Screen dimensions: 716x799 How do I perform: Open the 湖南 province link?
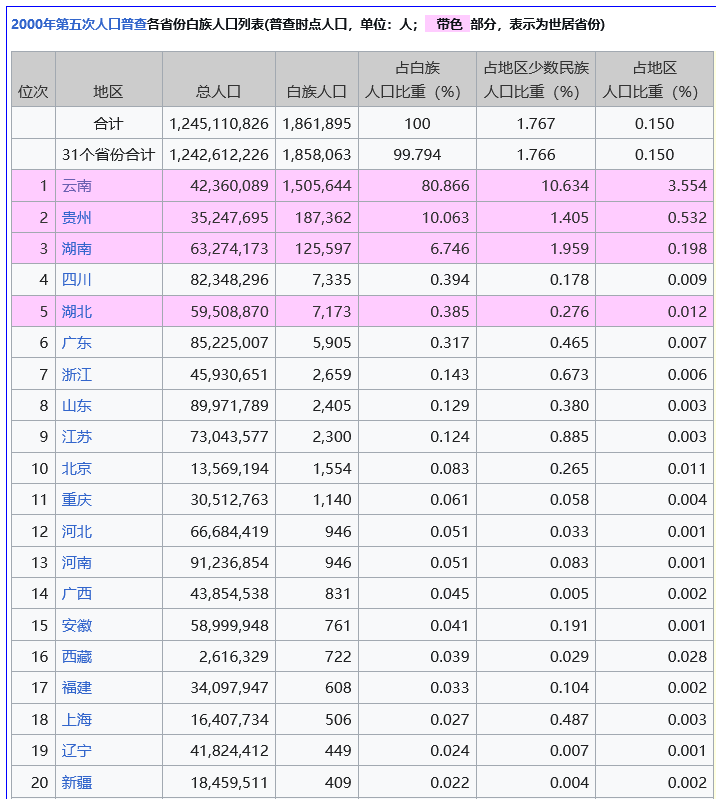tap(76, 249)
